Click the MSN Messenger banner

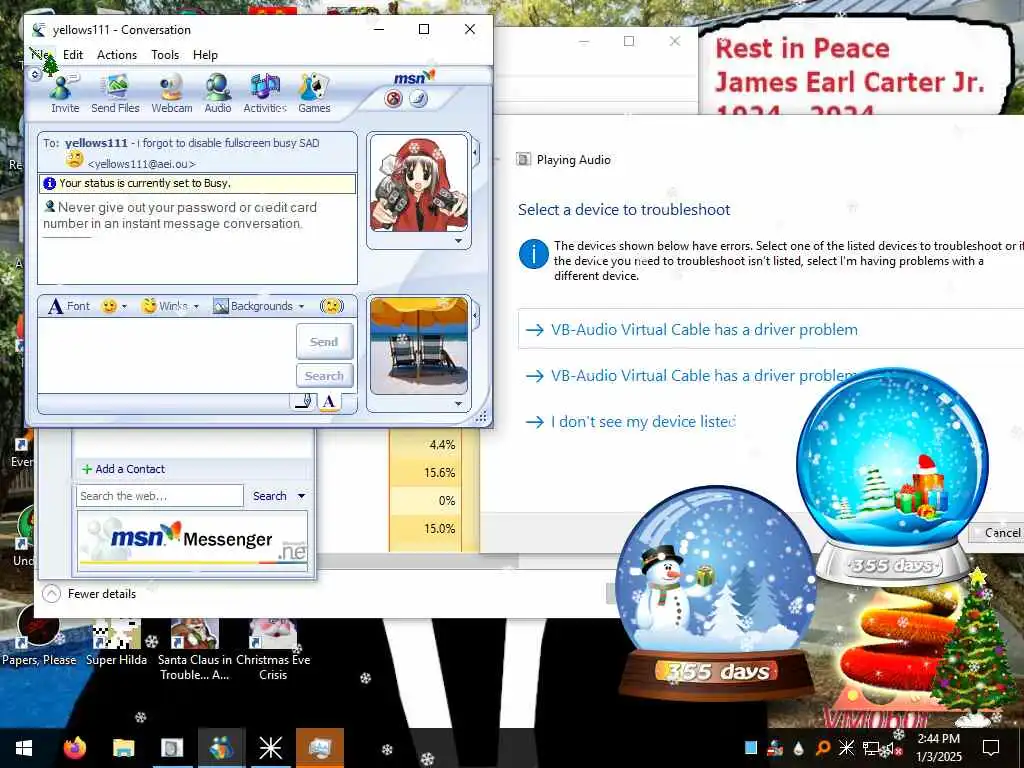[x=193, y=541]
